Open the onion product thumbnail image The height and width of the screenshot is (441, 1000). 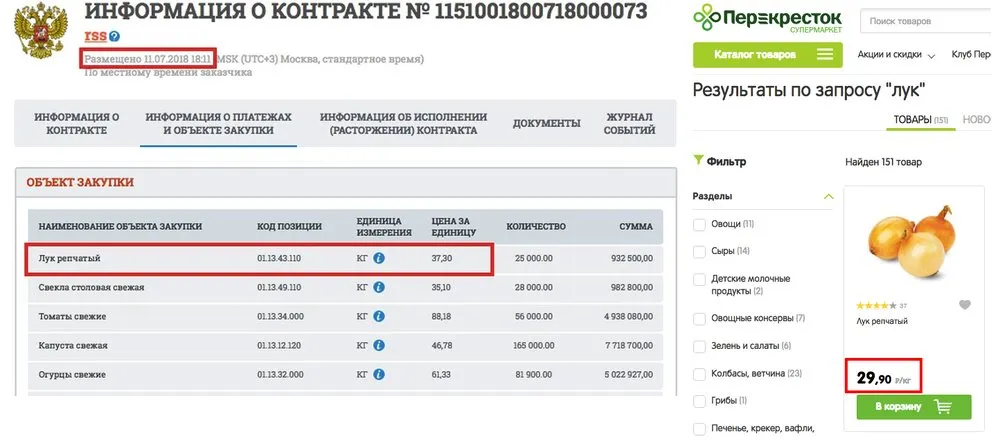click(x=914, y=241)
